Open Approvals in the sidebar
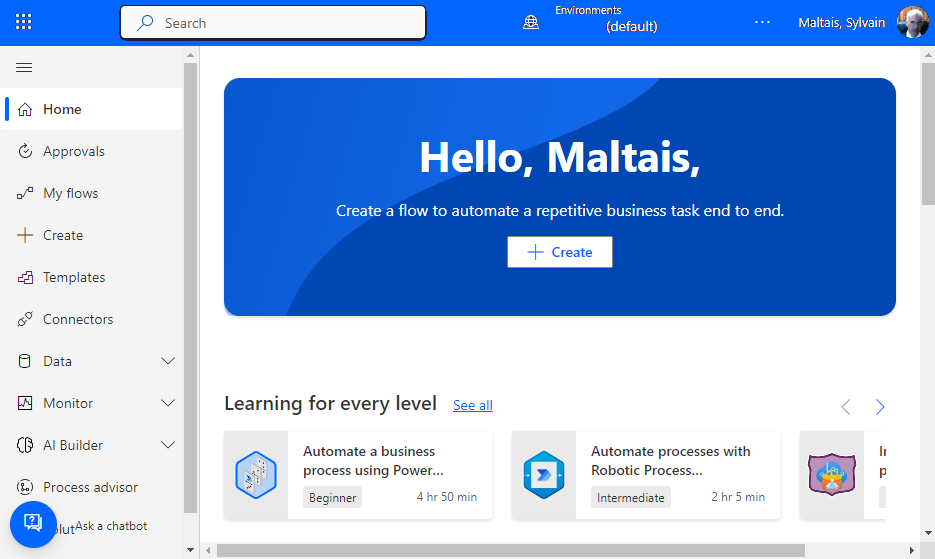 (73, 152)
